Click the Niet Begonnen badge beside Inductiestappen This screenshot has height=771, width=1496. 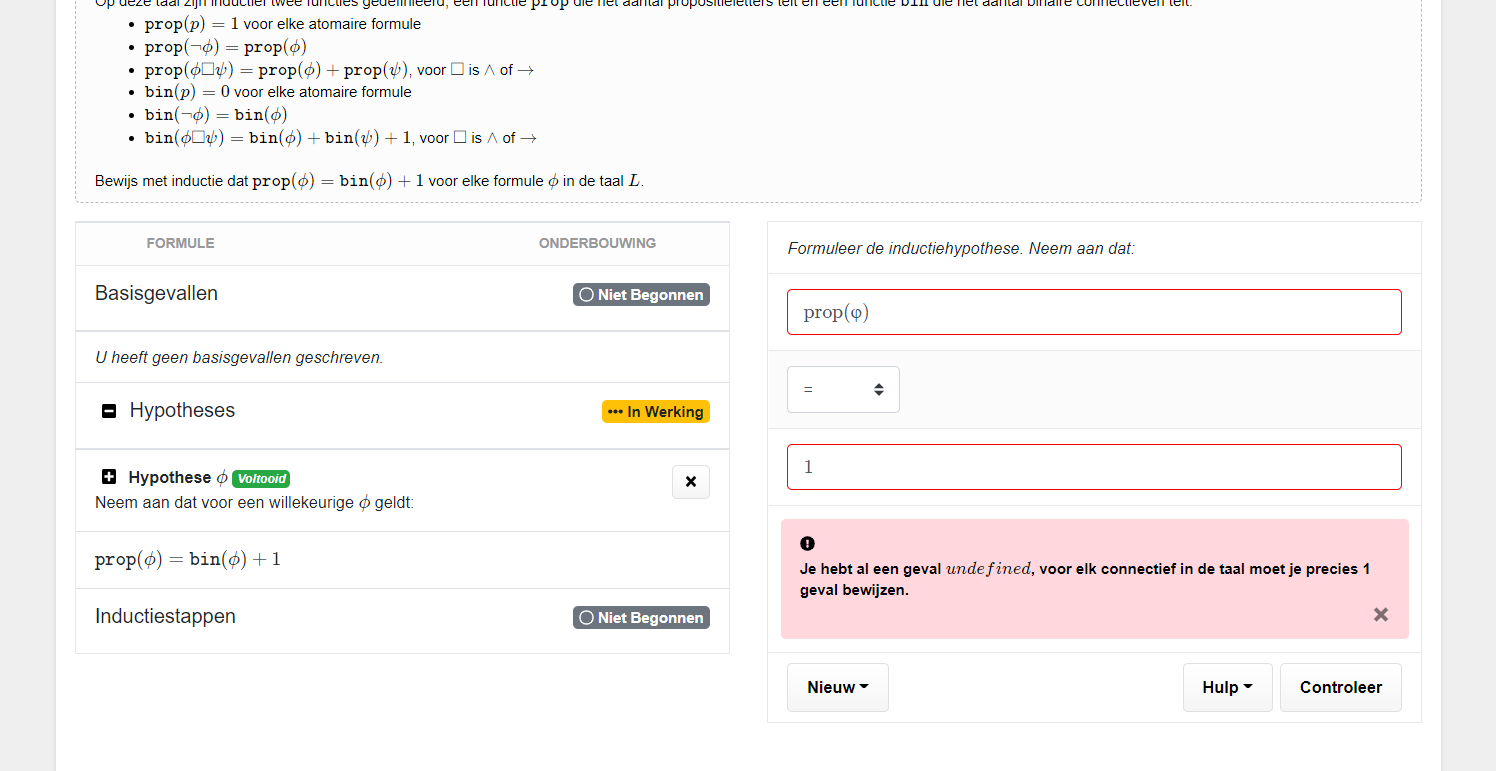[x=641, y=617]
